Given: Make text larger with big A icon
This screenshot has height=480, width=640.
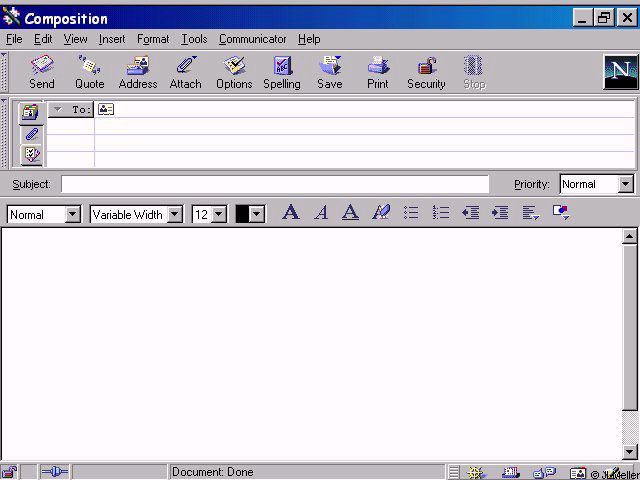Looking at the screenshot, I should [291, 213].
